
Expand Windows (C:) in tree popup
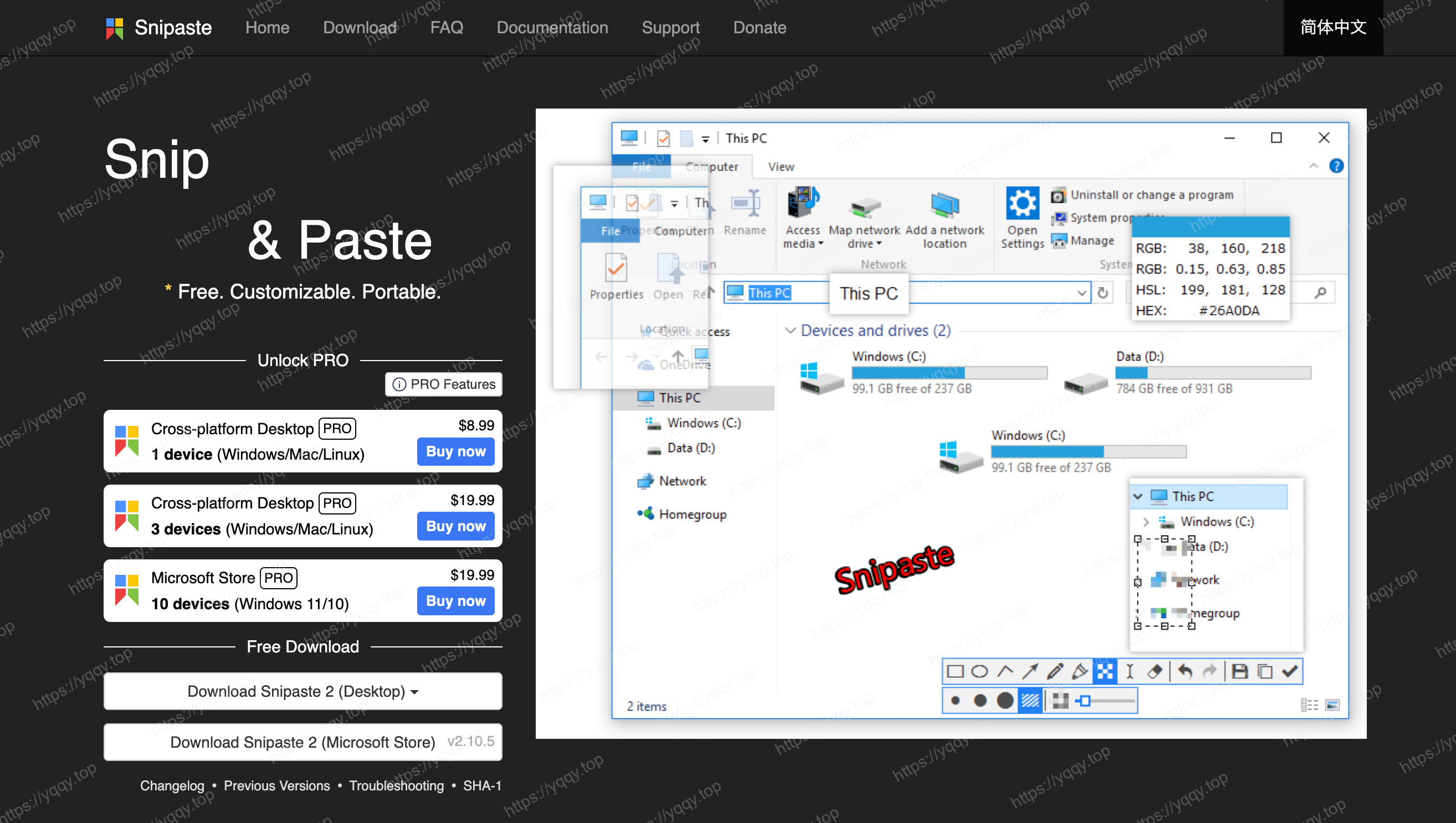click(x=1145, y=521)
